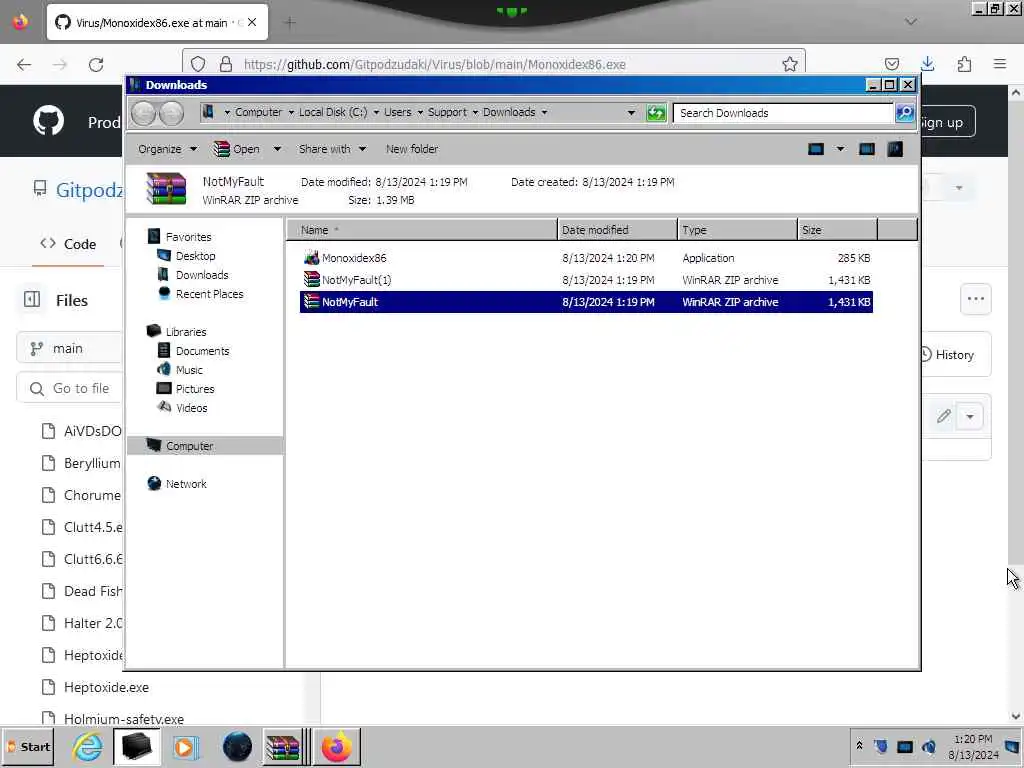The height and width of the screenshot is (768, 1024).
Task: Expand the Downloads breadcrumb dropdown arrow
Action: [544, 112]
